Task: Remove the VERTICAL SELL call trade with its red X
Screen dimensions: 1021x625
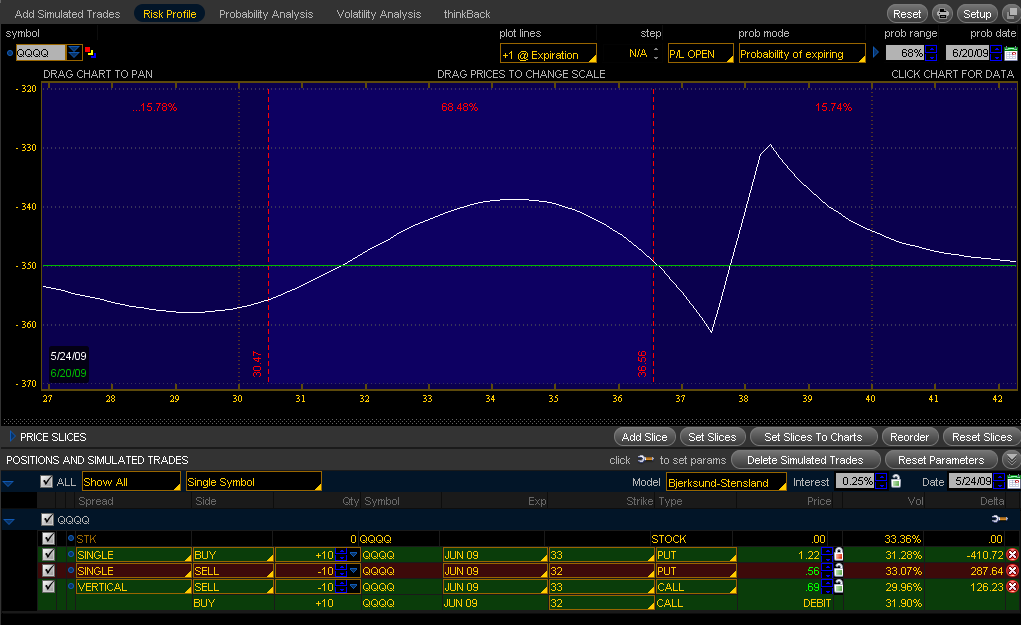Action: (1011, 587)
